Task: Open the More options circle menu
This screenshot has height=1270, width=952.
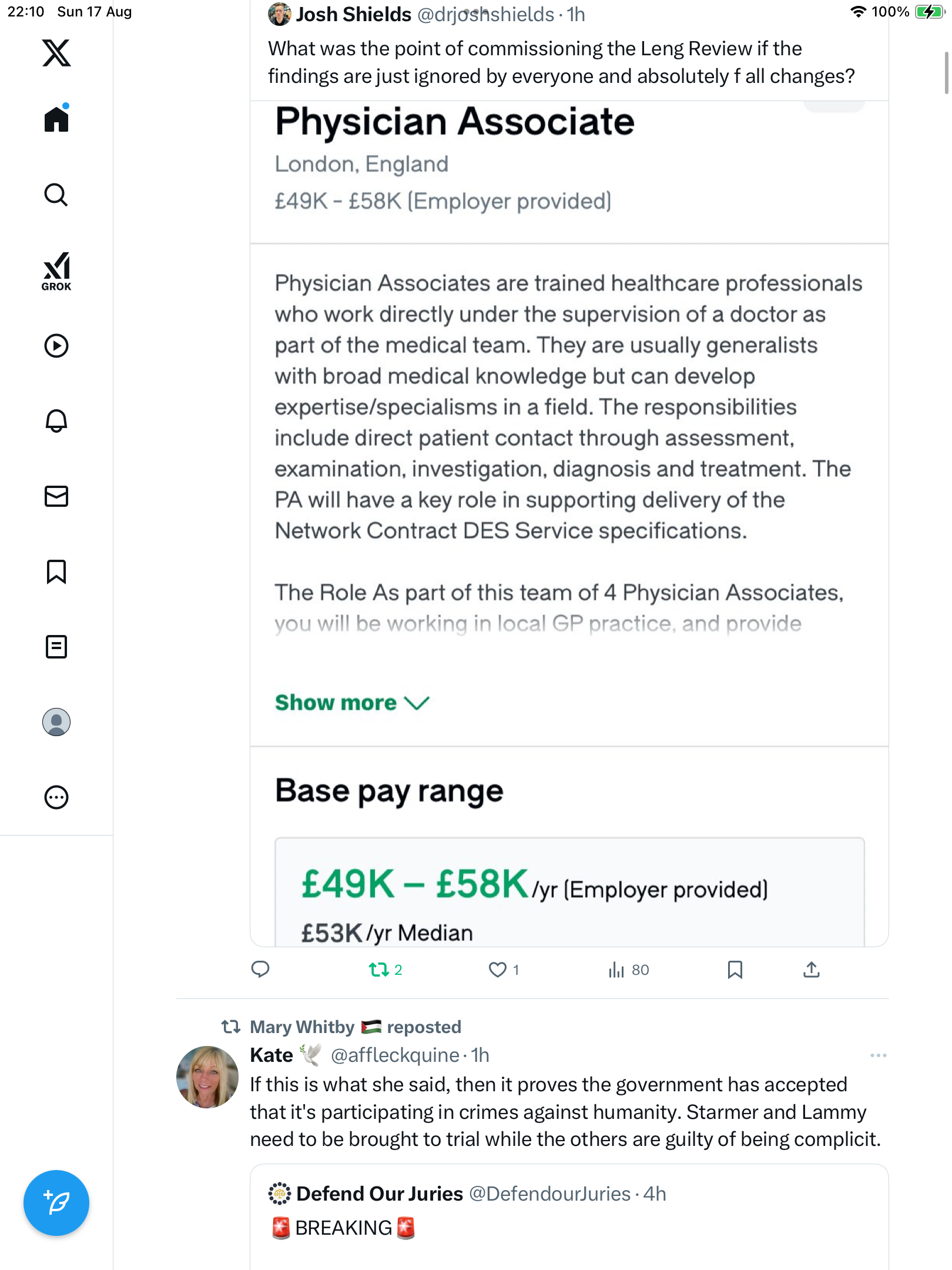Action: click(x=56, y=797)
